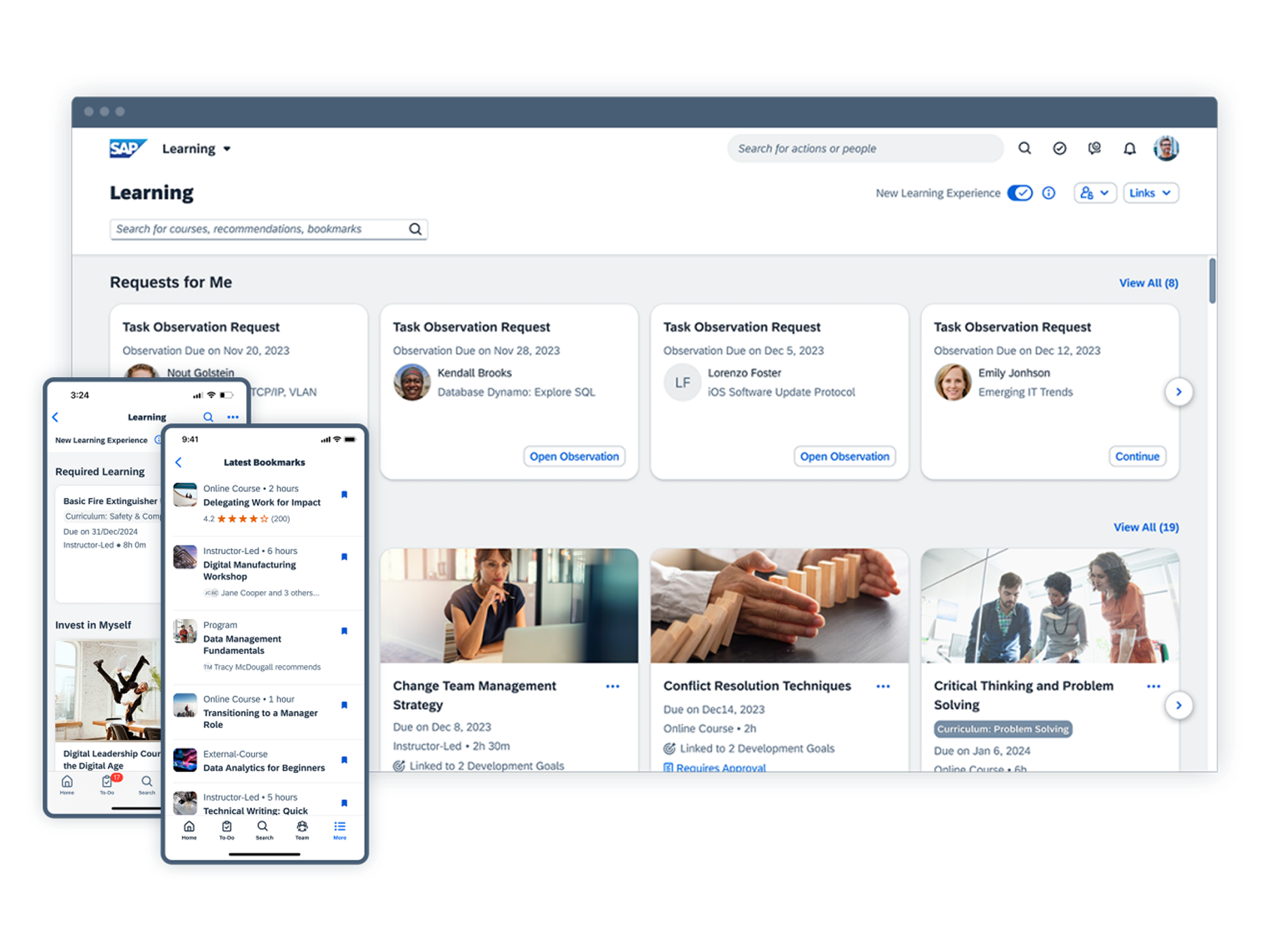Open the checkmark to-do icon in header

point(1060,148)
